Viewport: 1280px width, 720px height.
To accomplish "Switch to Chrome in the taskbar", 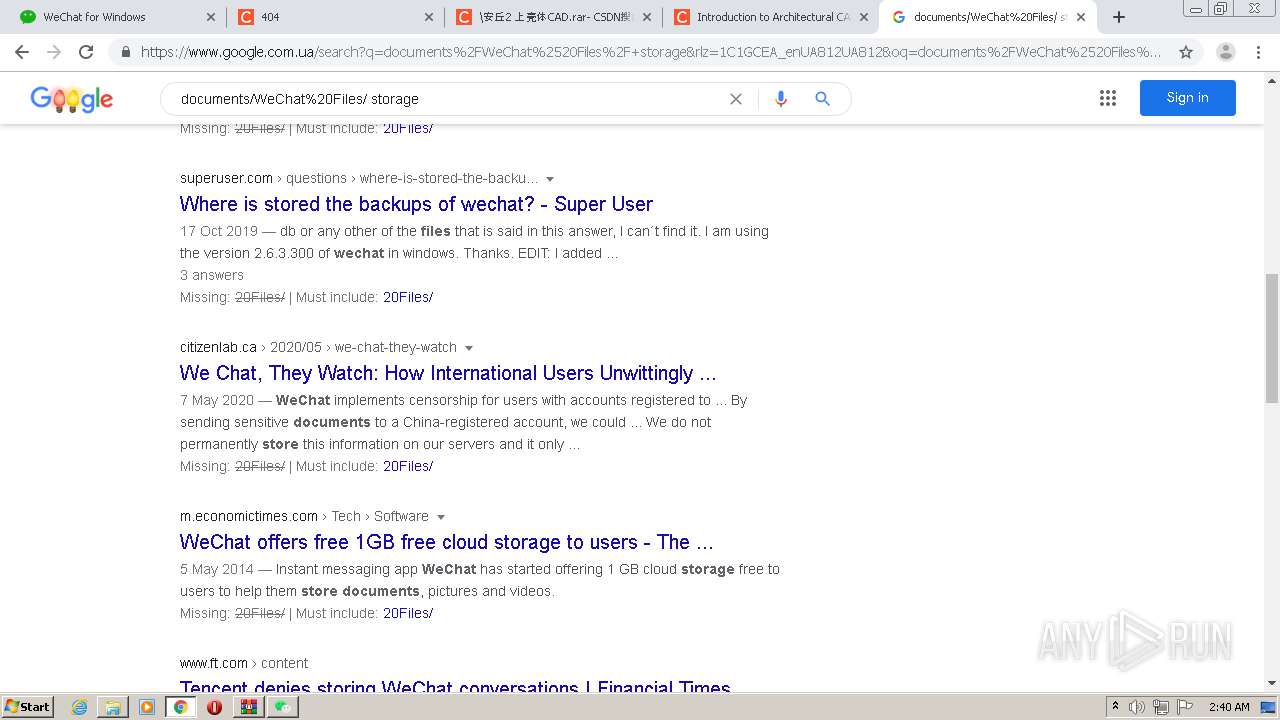I will tap(180, 707).
